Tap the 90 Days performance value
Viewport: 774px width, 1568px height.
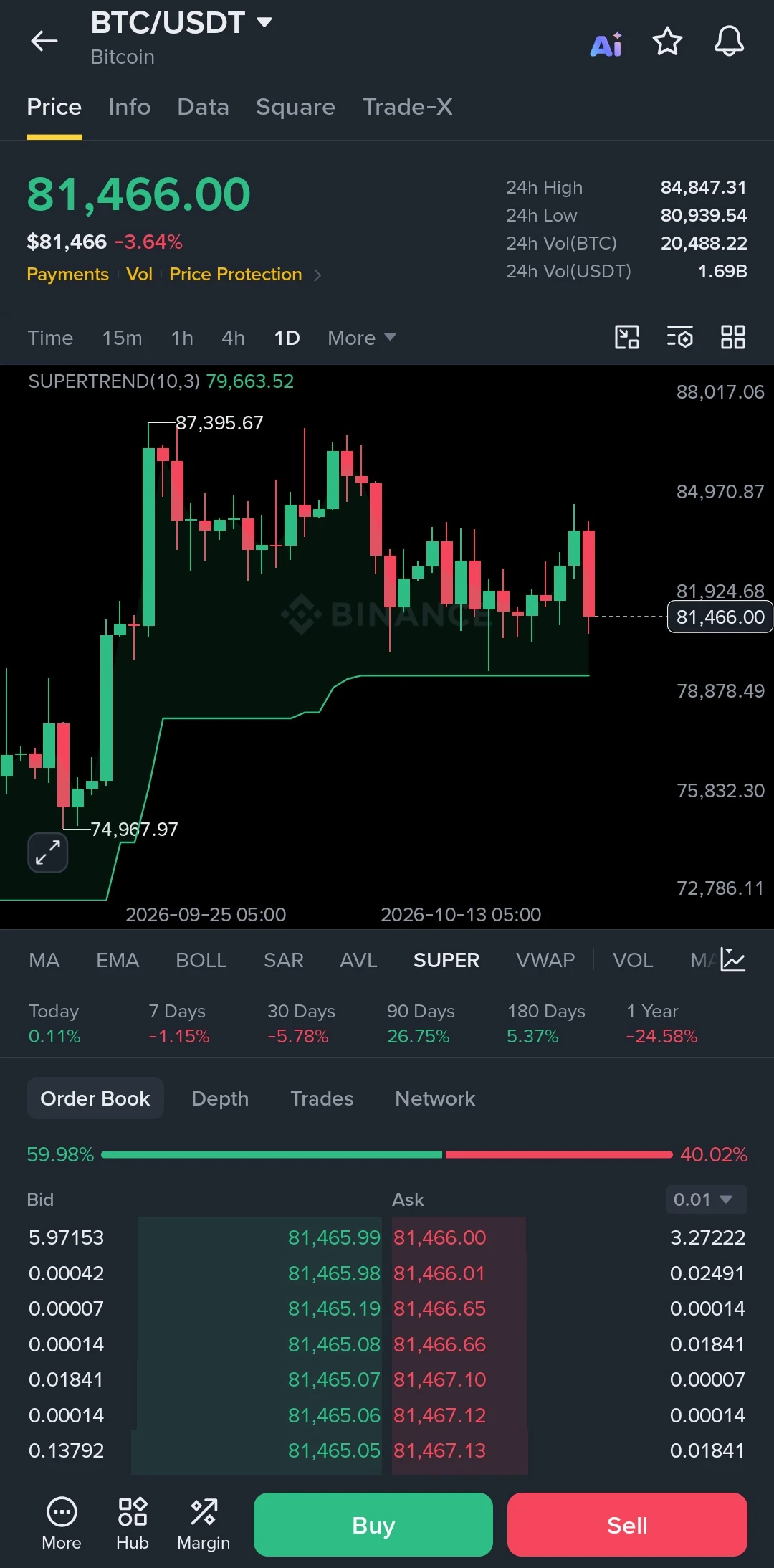(419, 1036)
